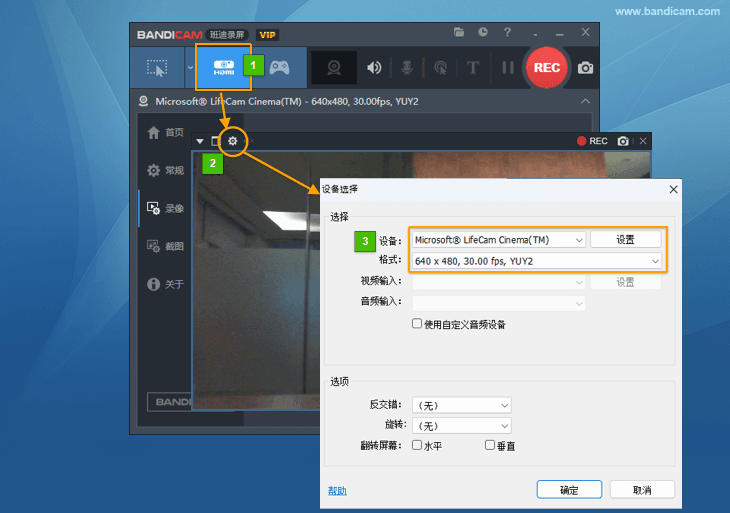
Task: Toggle preview window size icon
Action: click(x=215, y=141)
